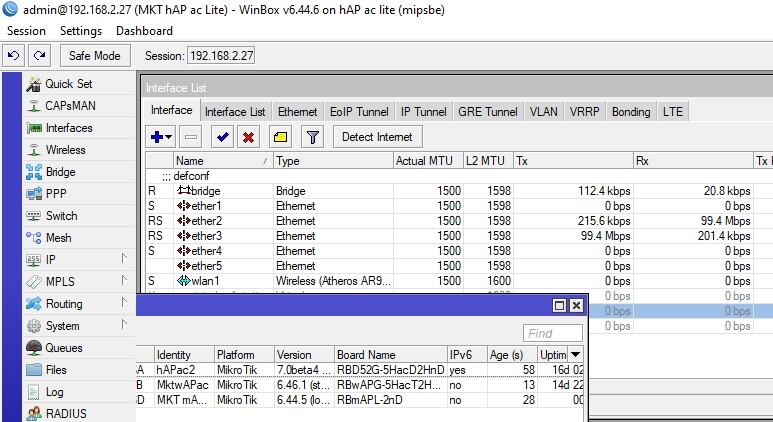
Task: Open Log in sidebar
Action: pyautogui.click(x=45, y=392)
